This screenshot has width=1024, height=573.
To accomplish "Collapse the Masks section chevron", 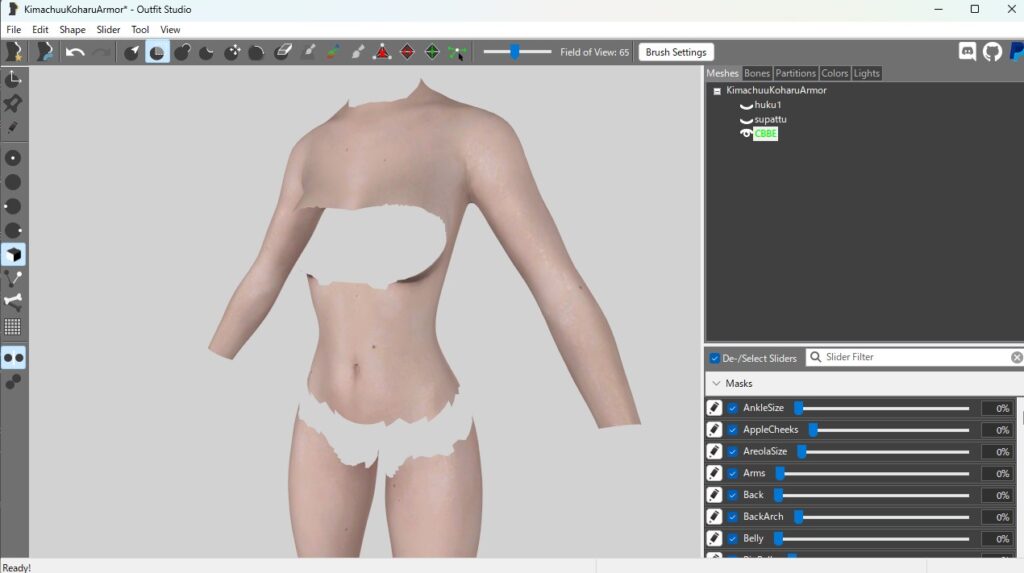I will [x=715, y=383].
